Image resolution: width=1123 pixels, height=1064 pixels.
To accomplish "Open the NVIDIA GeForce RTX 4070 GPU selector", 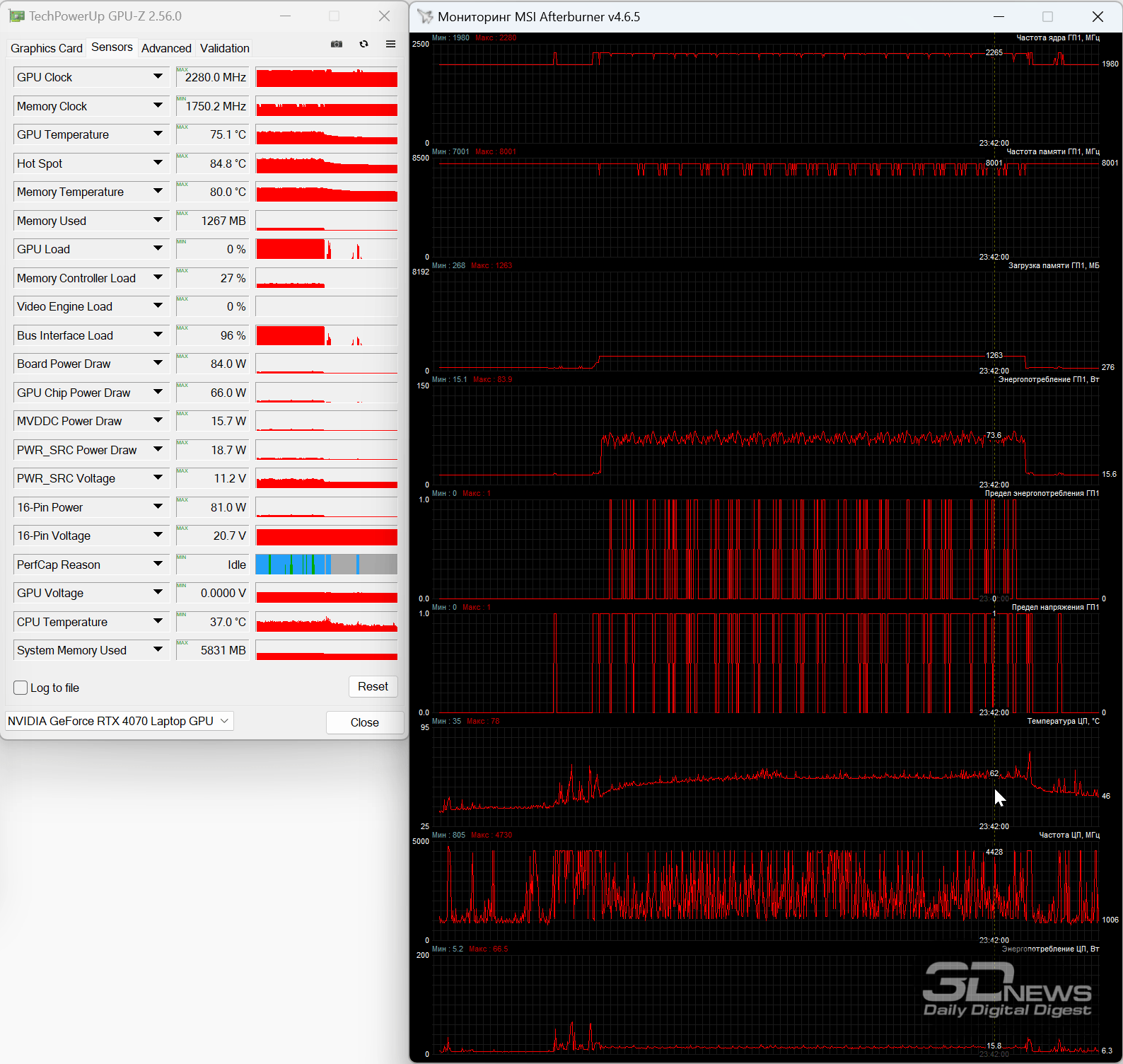I will tap(119, 721).
